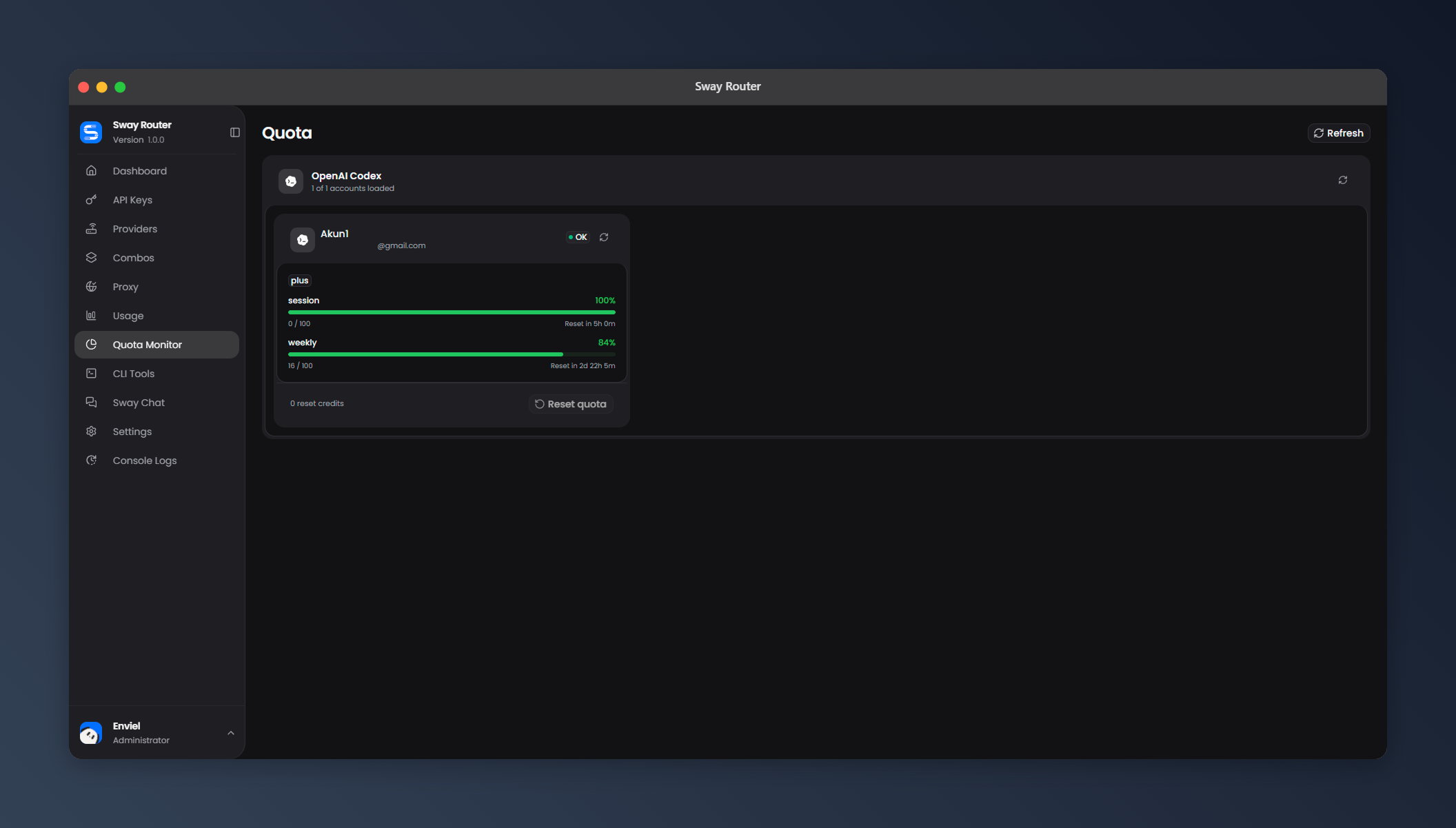Click the Providers icon in the sidebar

click(x=91, y=228)
